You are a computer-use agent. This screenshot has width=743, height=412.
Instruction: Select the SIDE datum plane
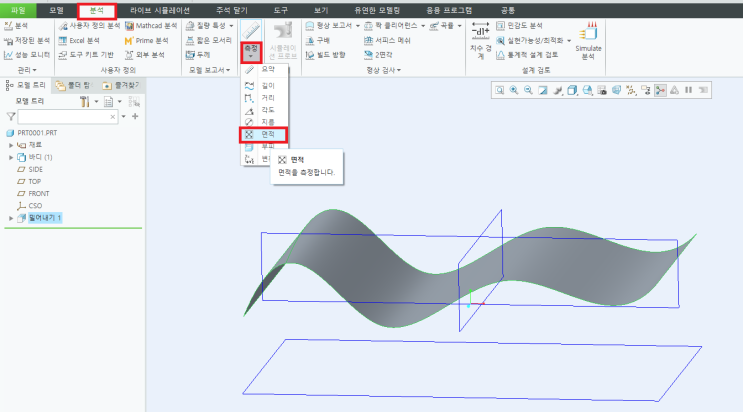pyautogui.click(x=30, y=169)
